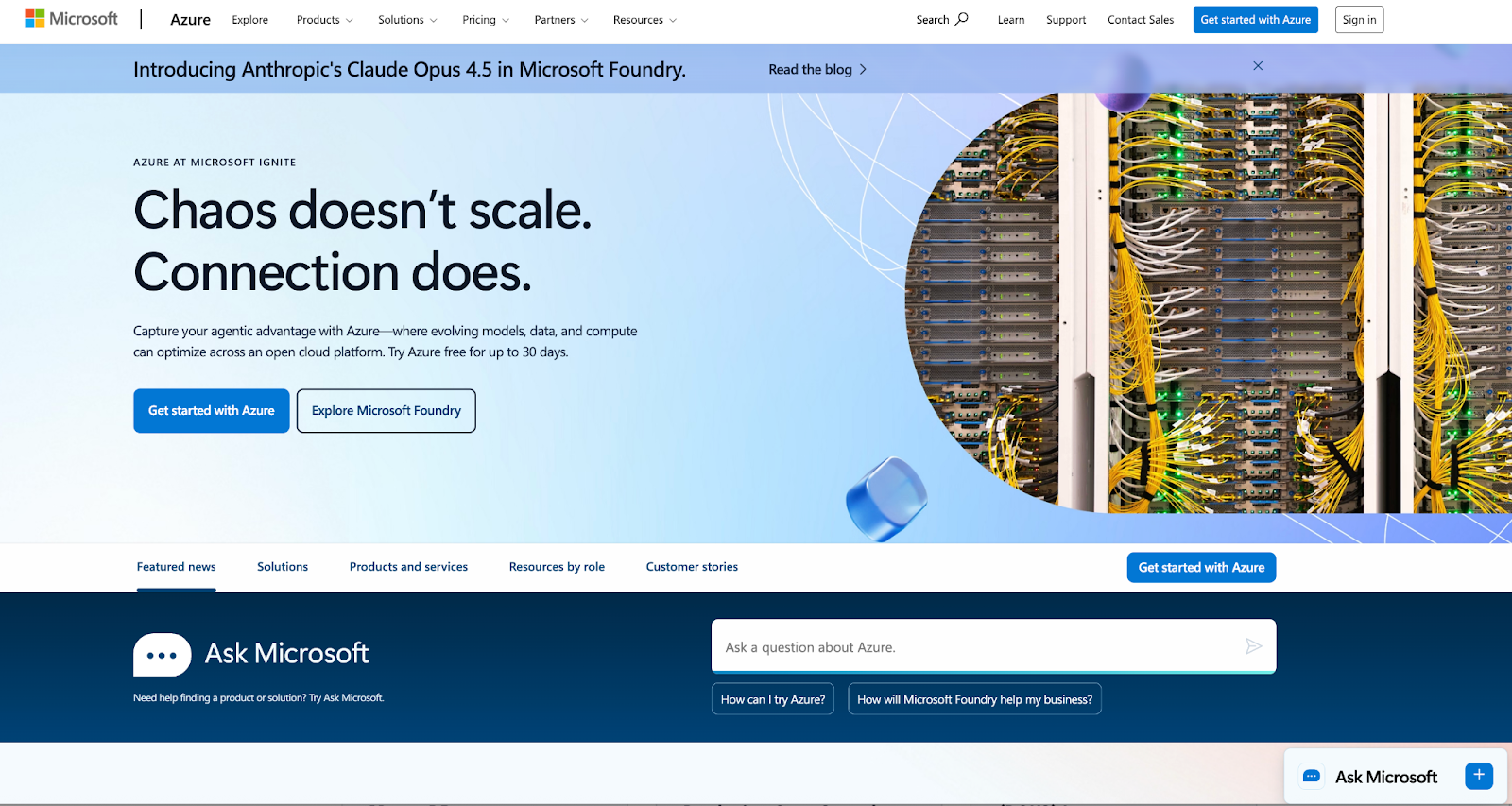
Task: Click the Ask Microsoft heading text
Action: pos(287,653)
